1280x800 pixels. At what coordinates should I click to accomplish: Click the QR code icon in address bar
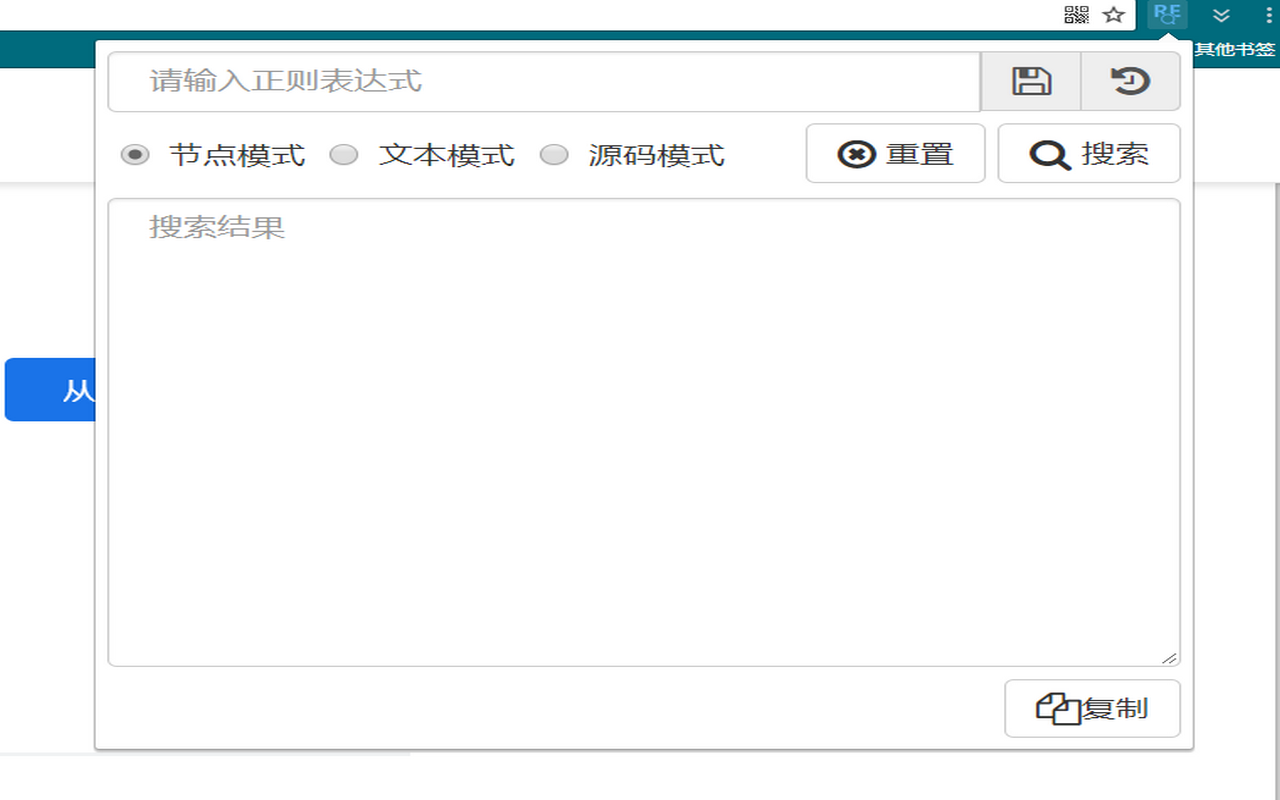click(x=1076, y=15)
